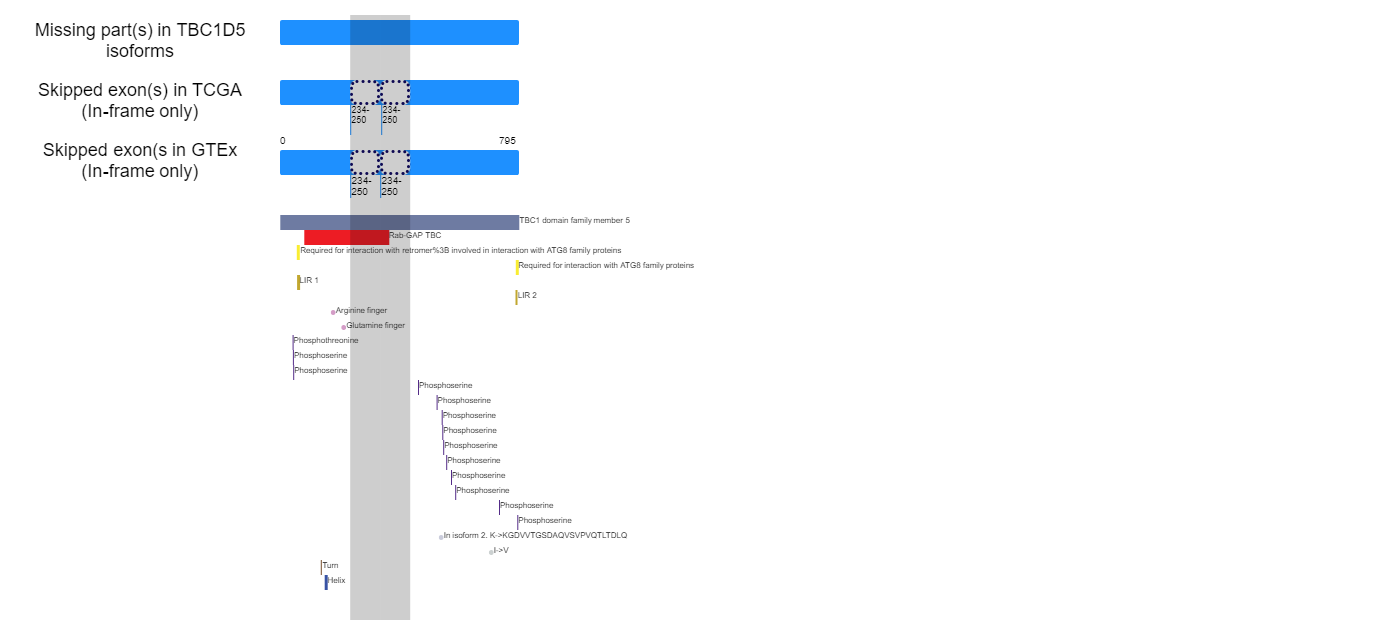Click the Turn structure marker
The width and height of the screenshot is (1400, 620).
[x=321, y=567]
